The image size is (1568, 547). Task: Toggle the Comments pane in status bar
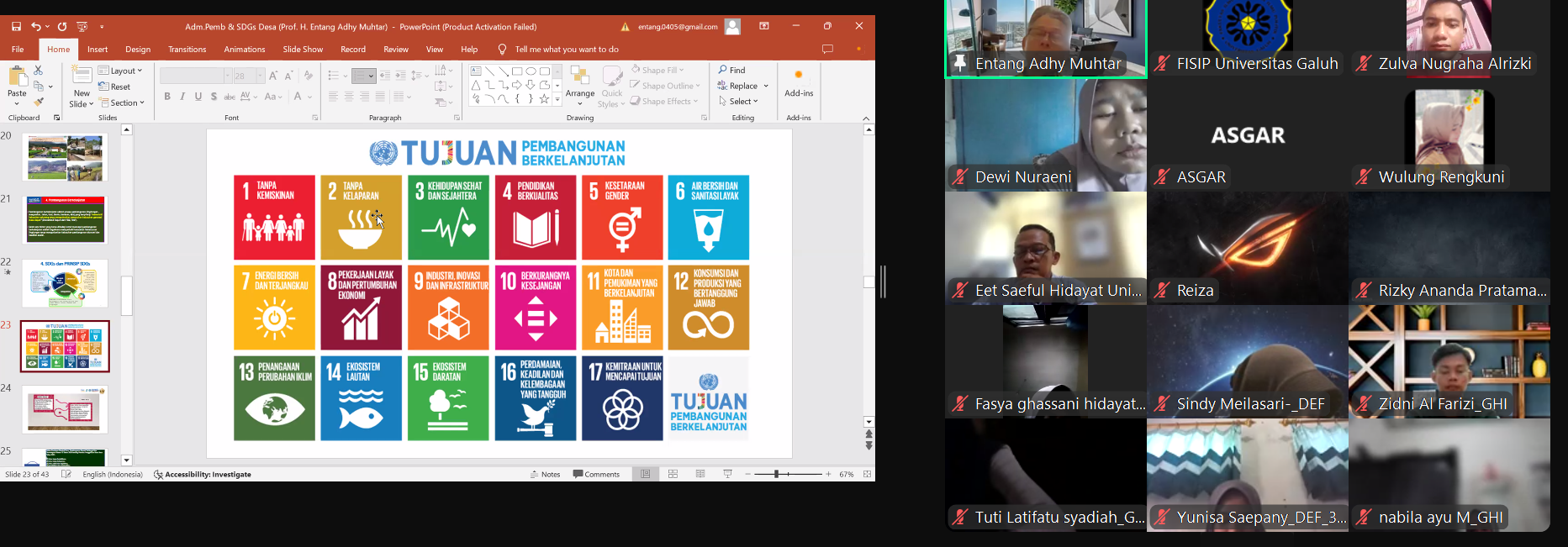click(x=596, y=475)
